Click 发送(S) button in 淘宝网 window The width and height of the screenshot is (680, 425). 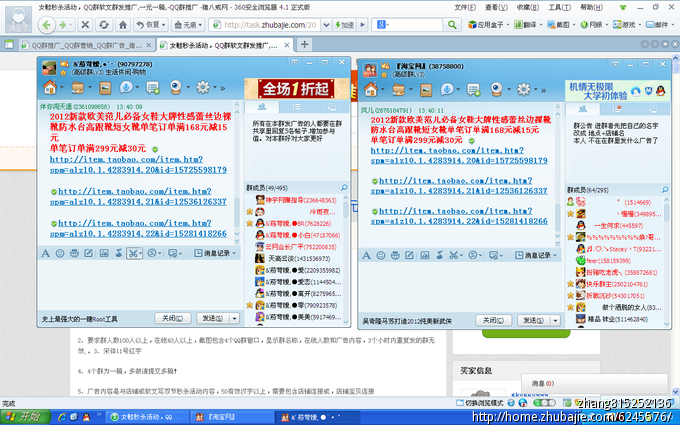point(533,320)
